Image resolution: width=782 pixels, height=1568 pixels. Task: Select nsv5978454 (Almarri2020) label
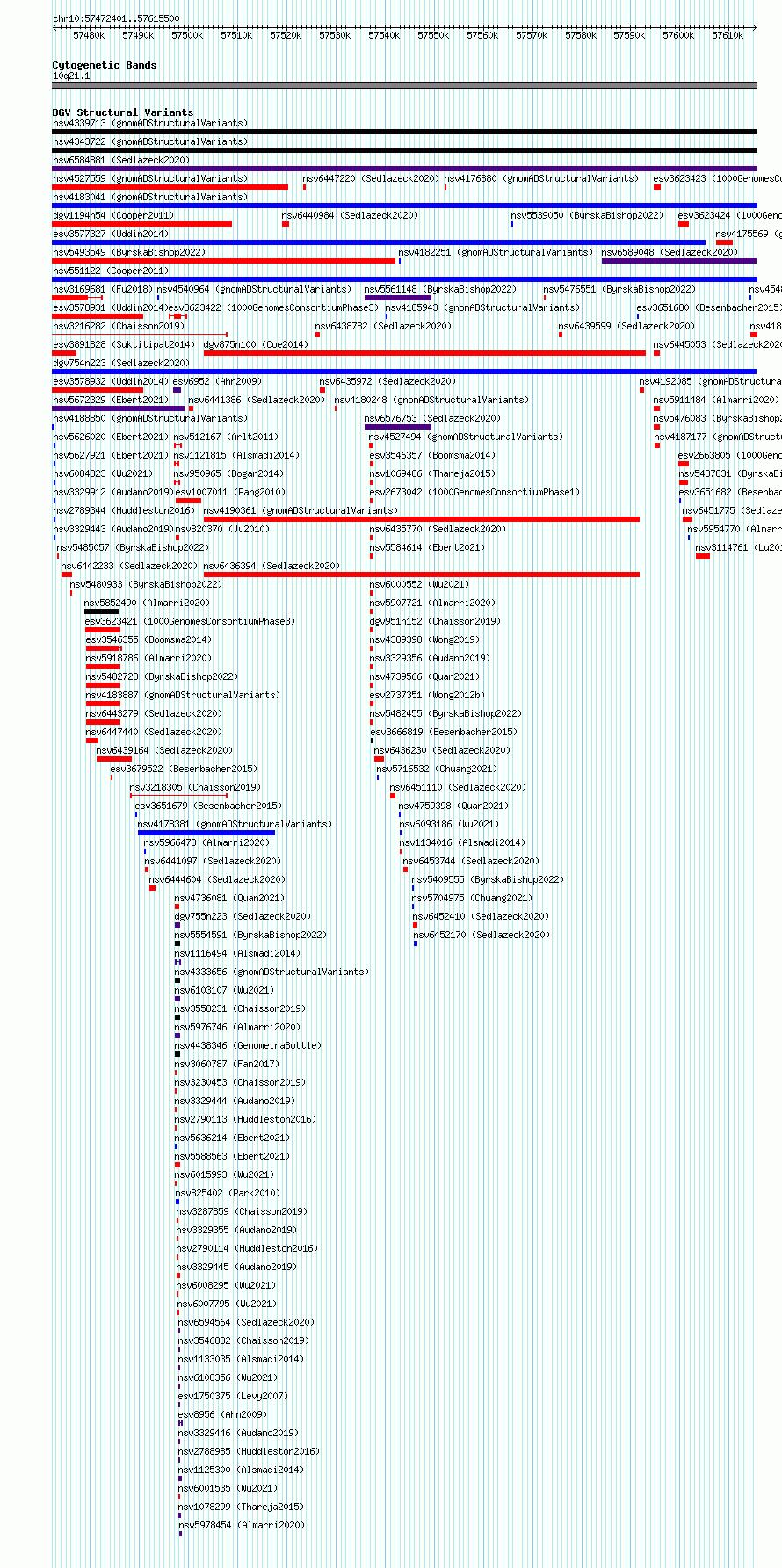click(x=243, y=1525)
